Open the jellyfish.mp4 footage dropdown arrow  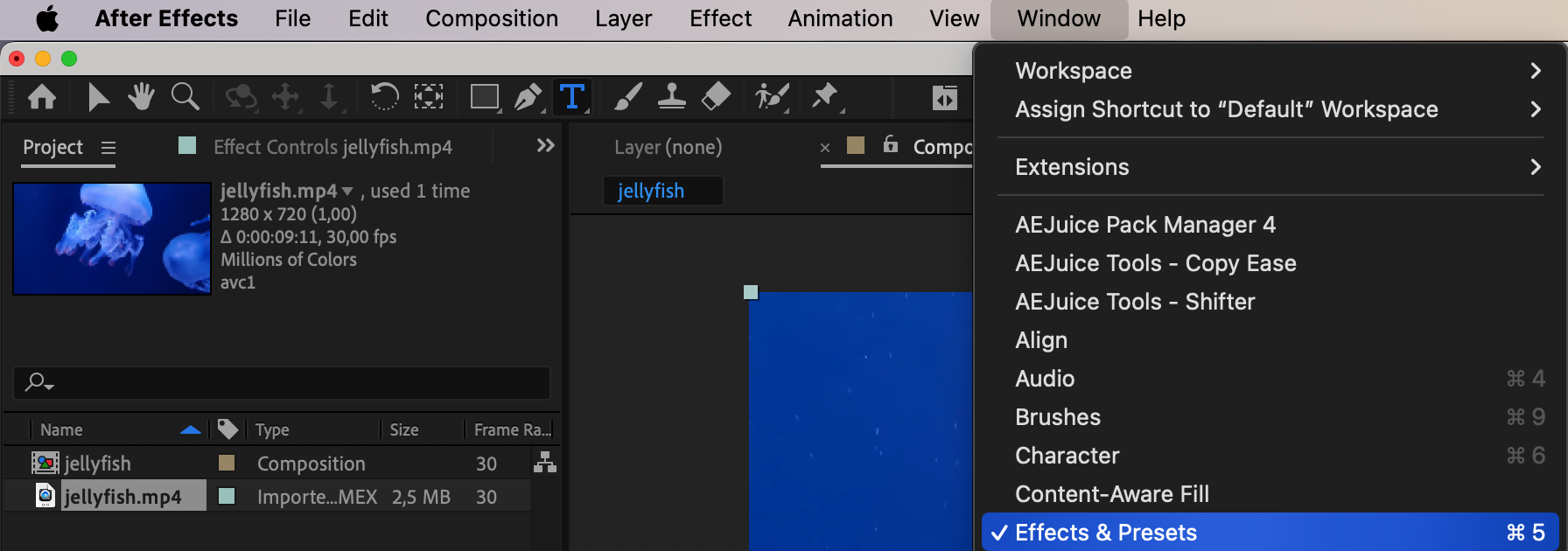[347, 191]
